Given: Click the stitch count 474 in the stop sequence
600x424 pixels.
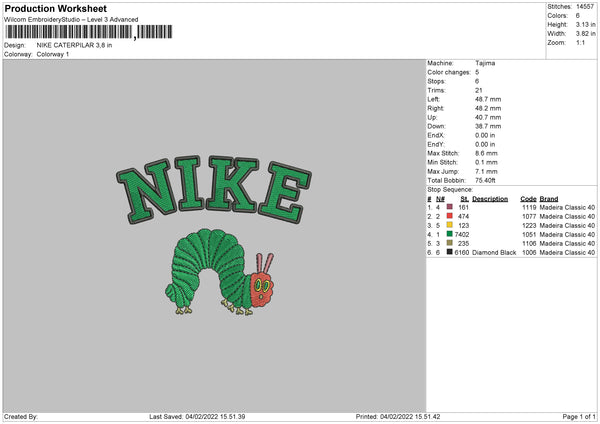Looking at the screenshot, I should pyautogui.click(x=463, y=217).
